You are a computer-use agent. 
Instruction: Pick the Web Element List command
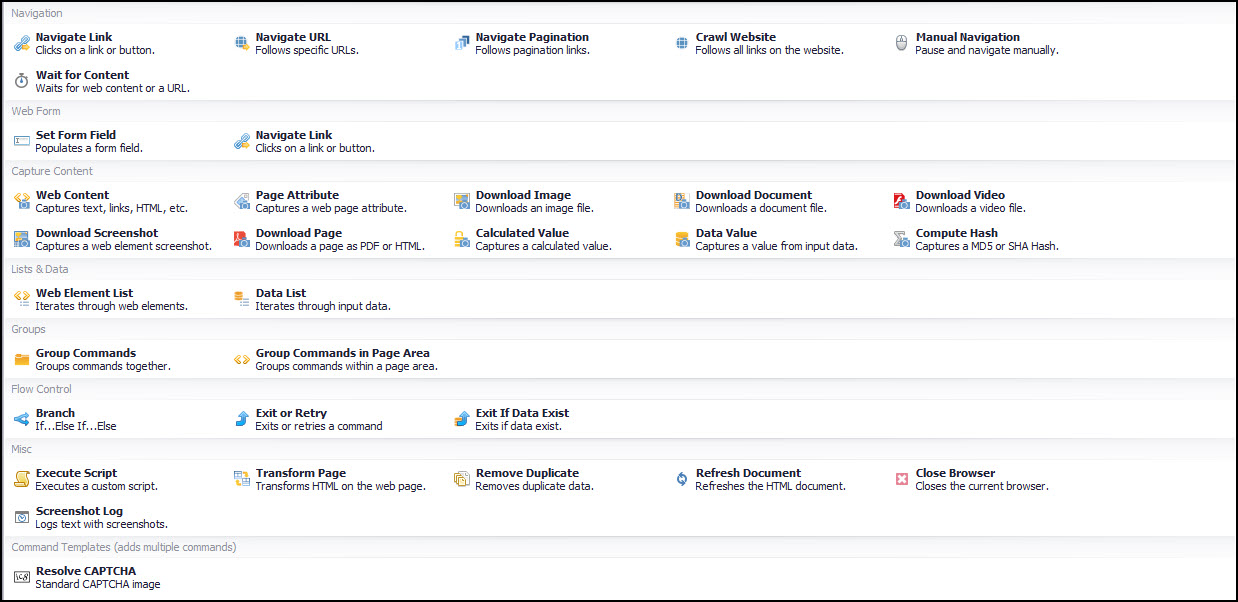point(84,293)
